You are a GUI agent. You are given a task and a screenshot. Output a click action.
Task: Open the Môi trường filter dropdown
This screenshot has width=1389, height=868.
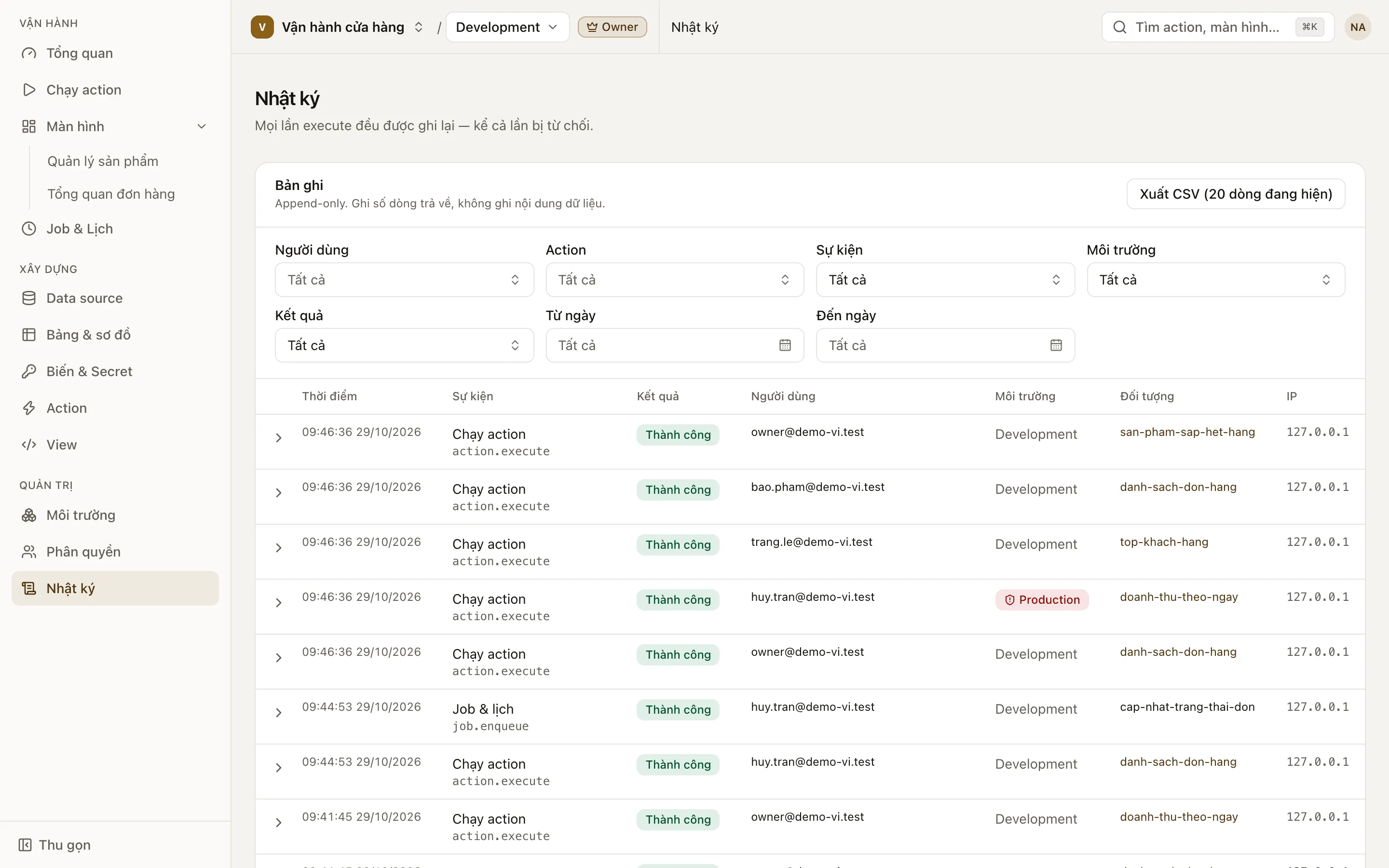pyautogui.click(x=1216, y=280)
